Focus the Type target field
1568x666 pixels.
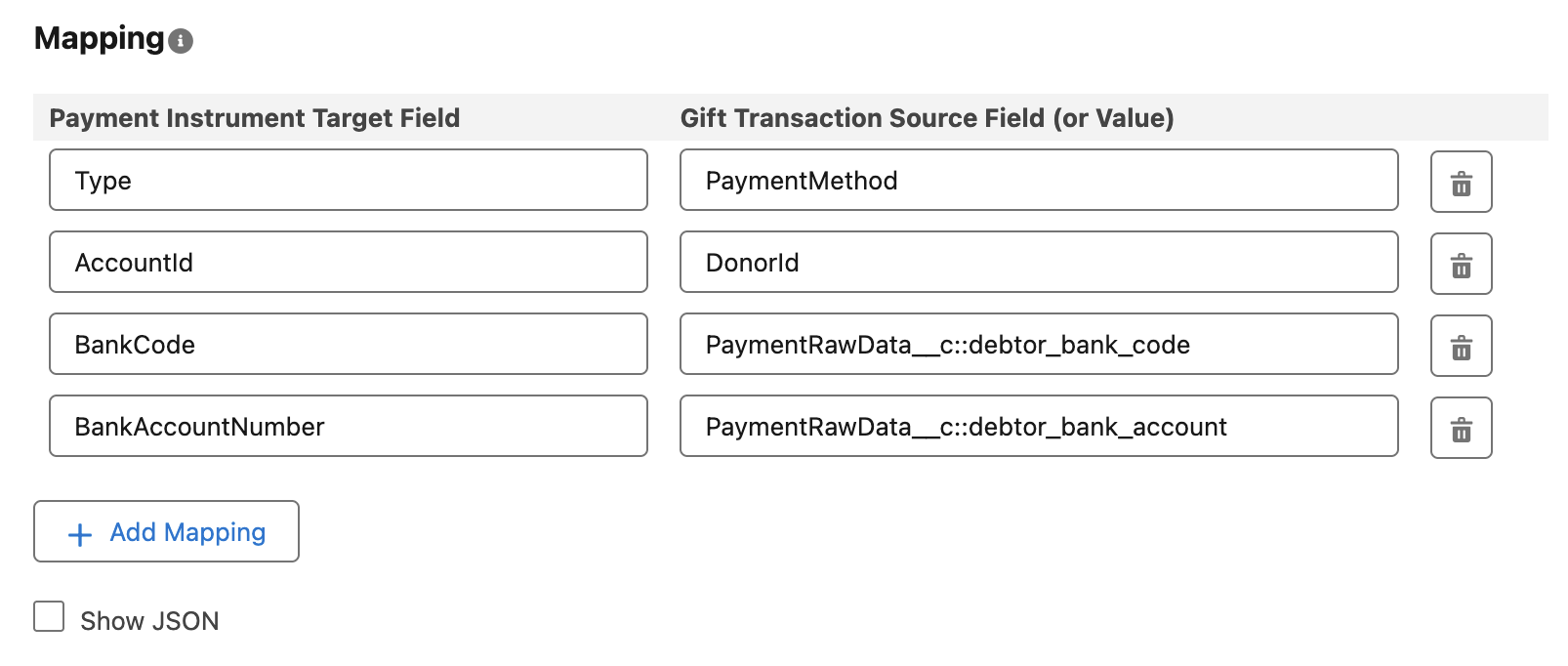pos(349,181)
